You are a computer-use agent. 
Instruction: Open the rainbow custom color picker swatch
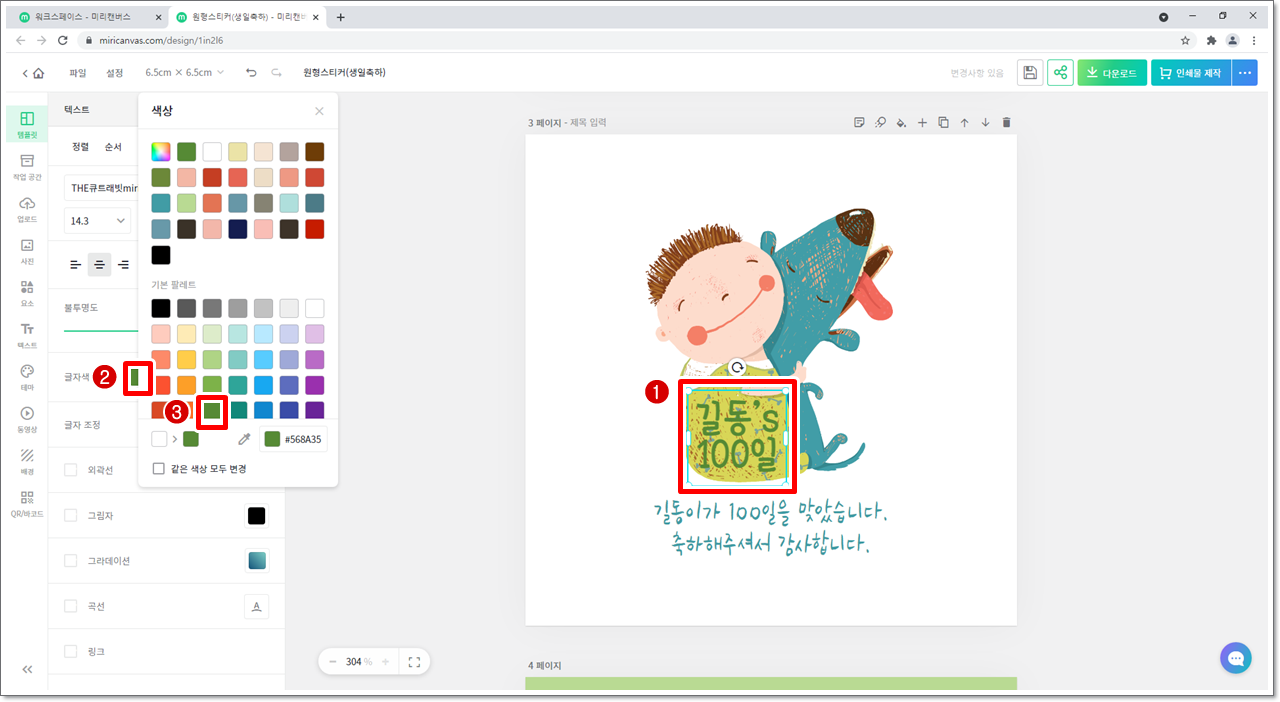[161, 152]
